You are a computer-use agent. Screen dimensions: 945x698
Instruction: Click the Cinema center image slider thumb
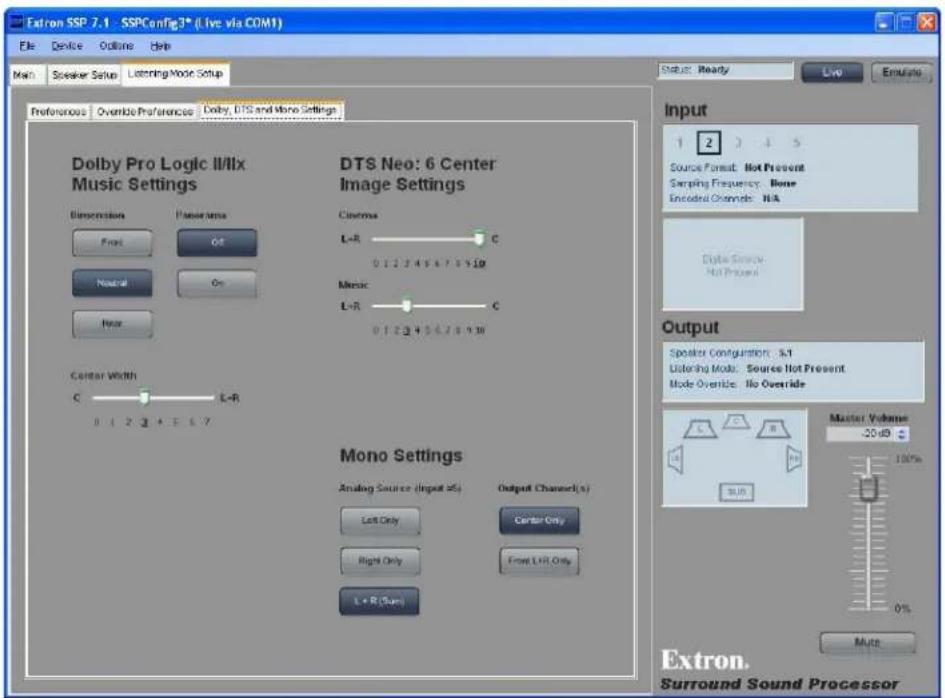pyautogui.click(x=479, y=238)
